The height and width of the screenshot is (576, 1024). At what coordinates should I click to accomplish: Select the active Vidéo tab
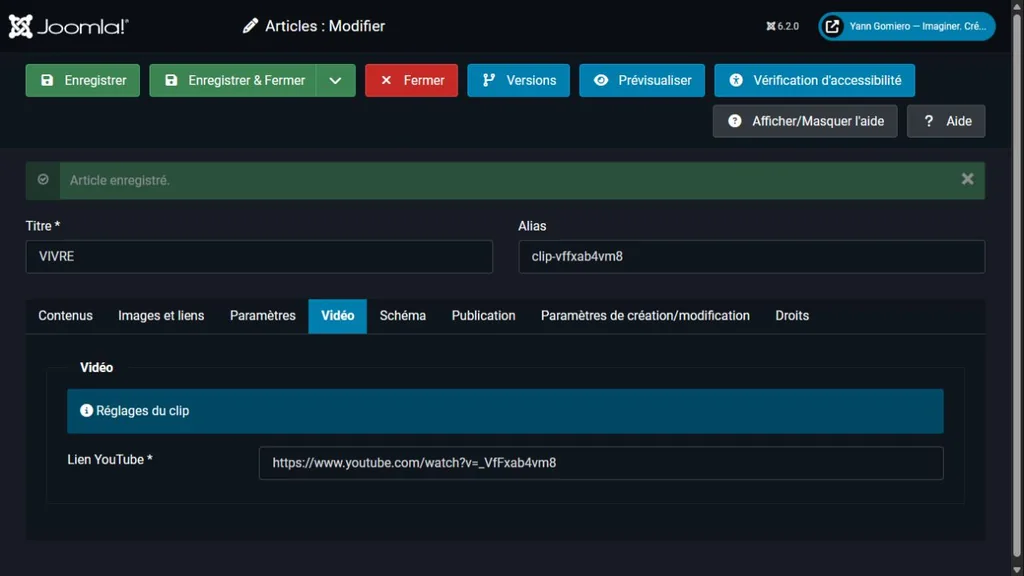338,316
